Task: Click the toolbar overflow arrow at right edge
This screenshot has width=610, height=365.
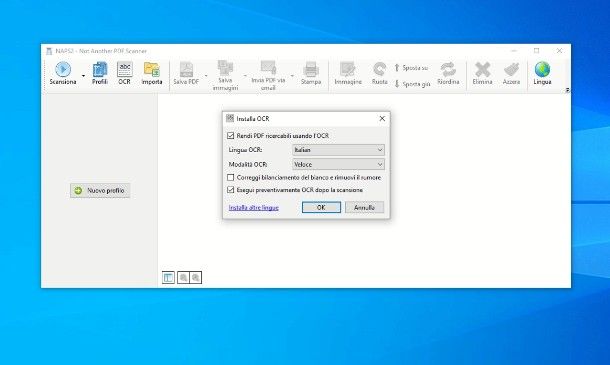Action: (x=567, y=90)
